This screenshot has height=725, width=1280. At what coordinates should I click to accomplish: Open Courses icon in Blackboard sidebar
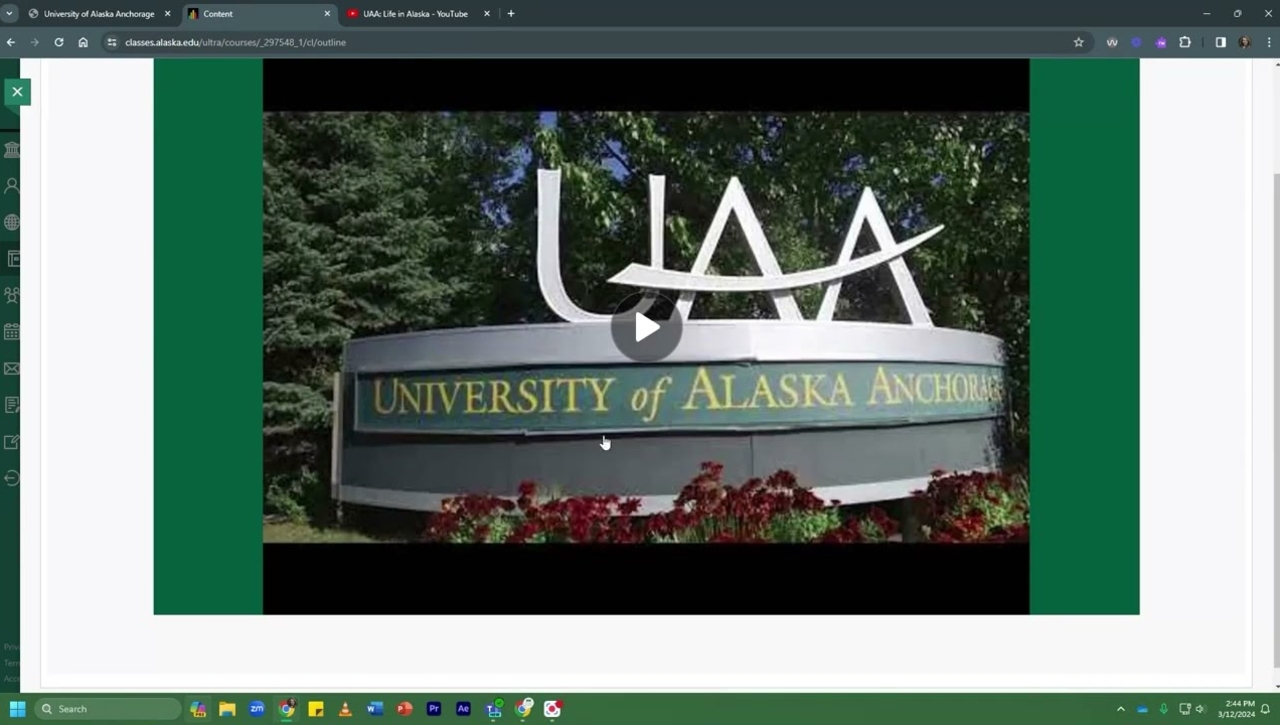[x=13, y=259]
